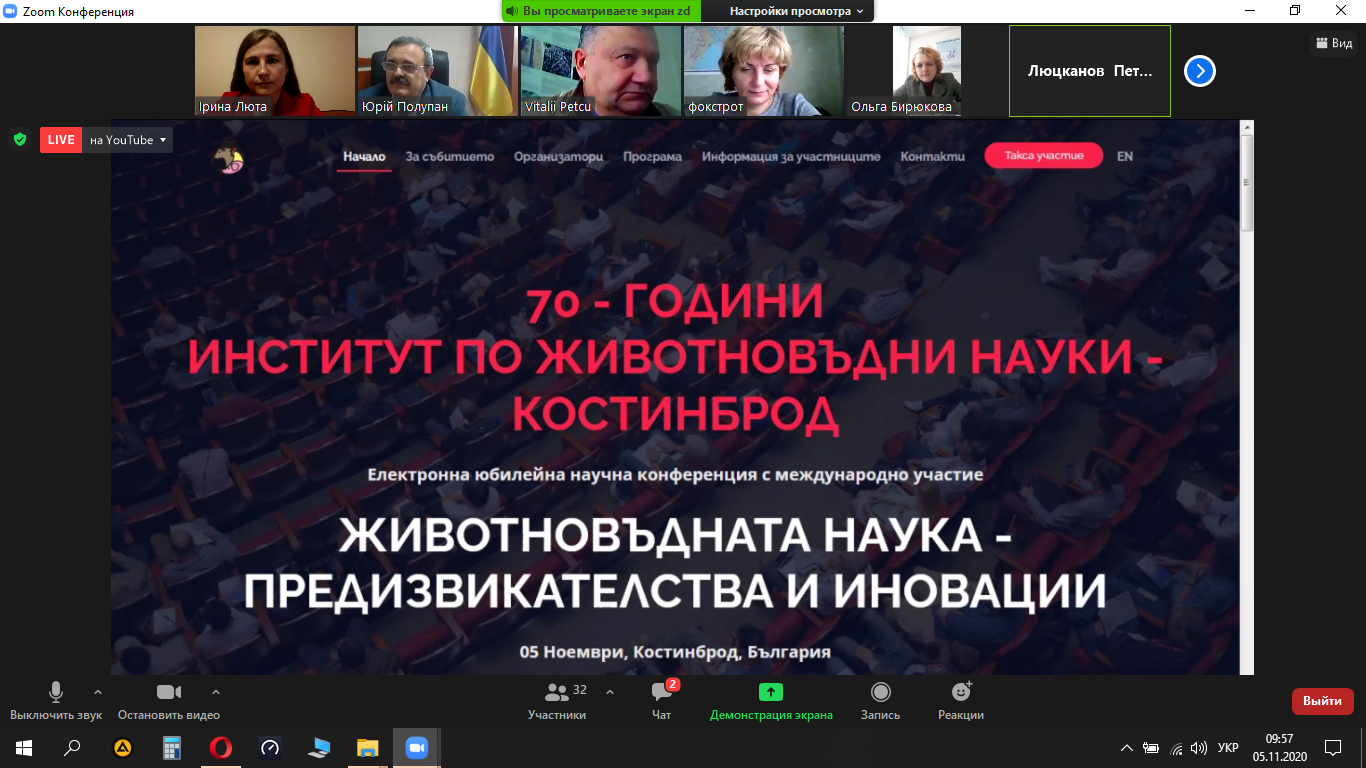Click the green encryption shield icon

(20, 140)
